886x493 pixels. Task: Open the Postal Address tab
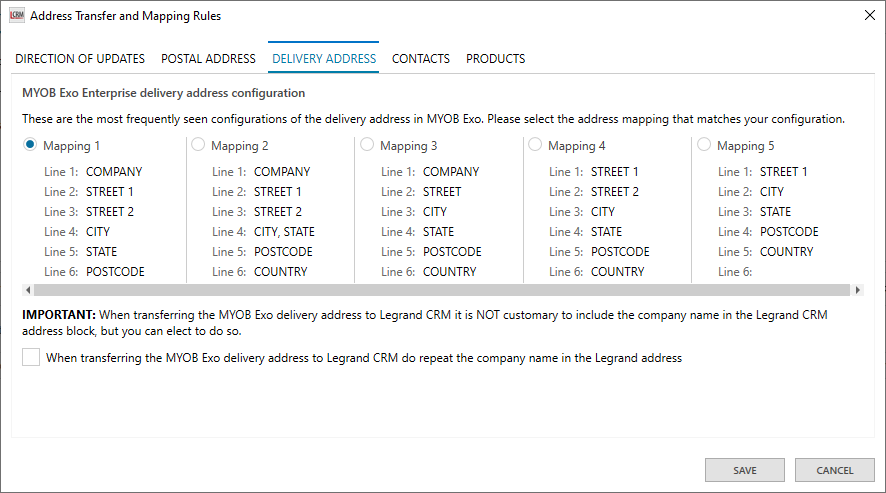[208, 58]
